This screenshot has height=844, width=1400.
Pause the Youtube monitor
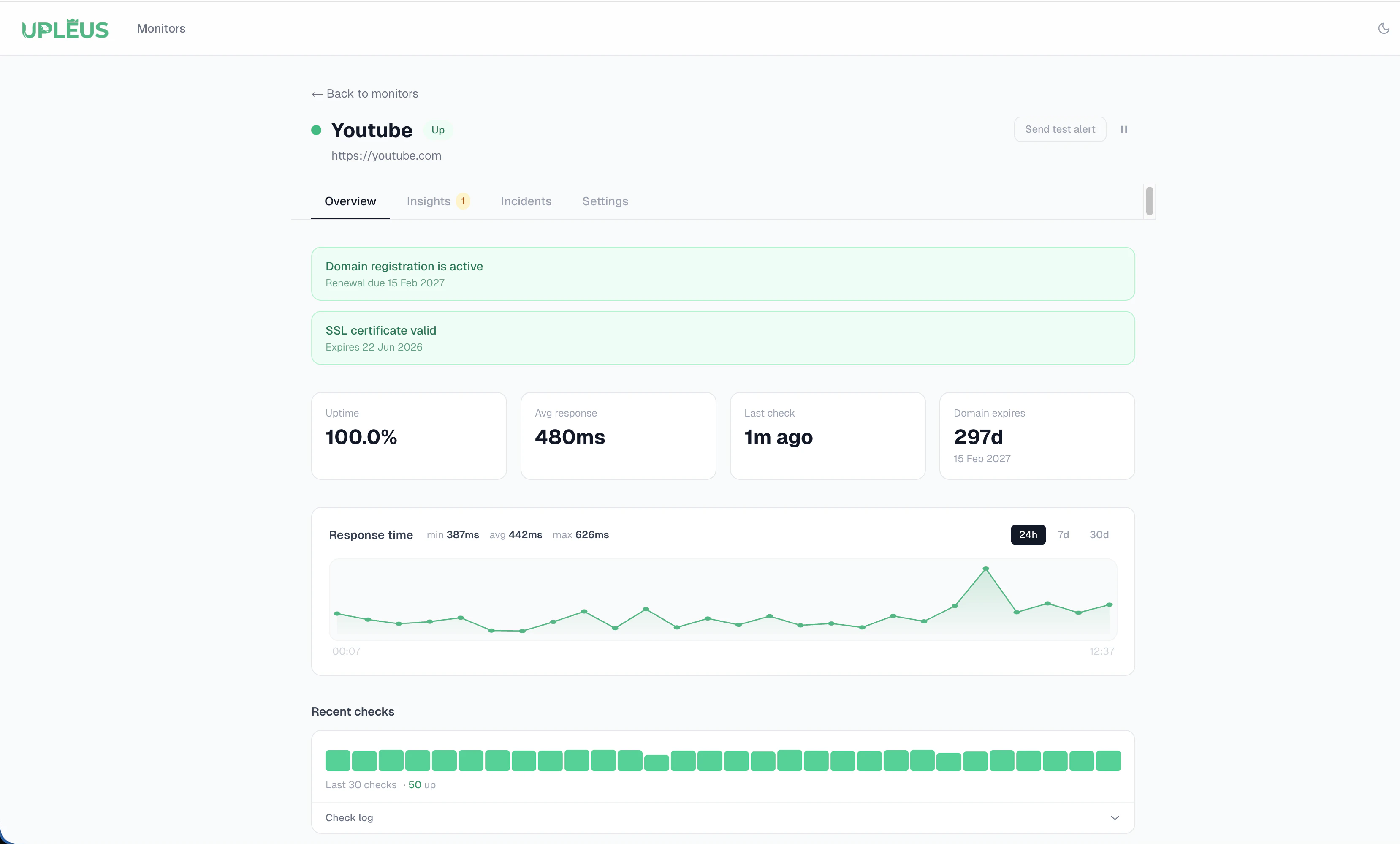(x=1124, y=130)
